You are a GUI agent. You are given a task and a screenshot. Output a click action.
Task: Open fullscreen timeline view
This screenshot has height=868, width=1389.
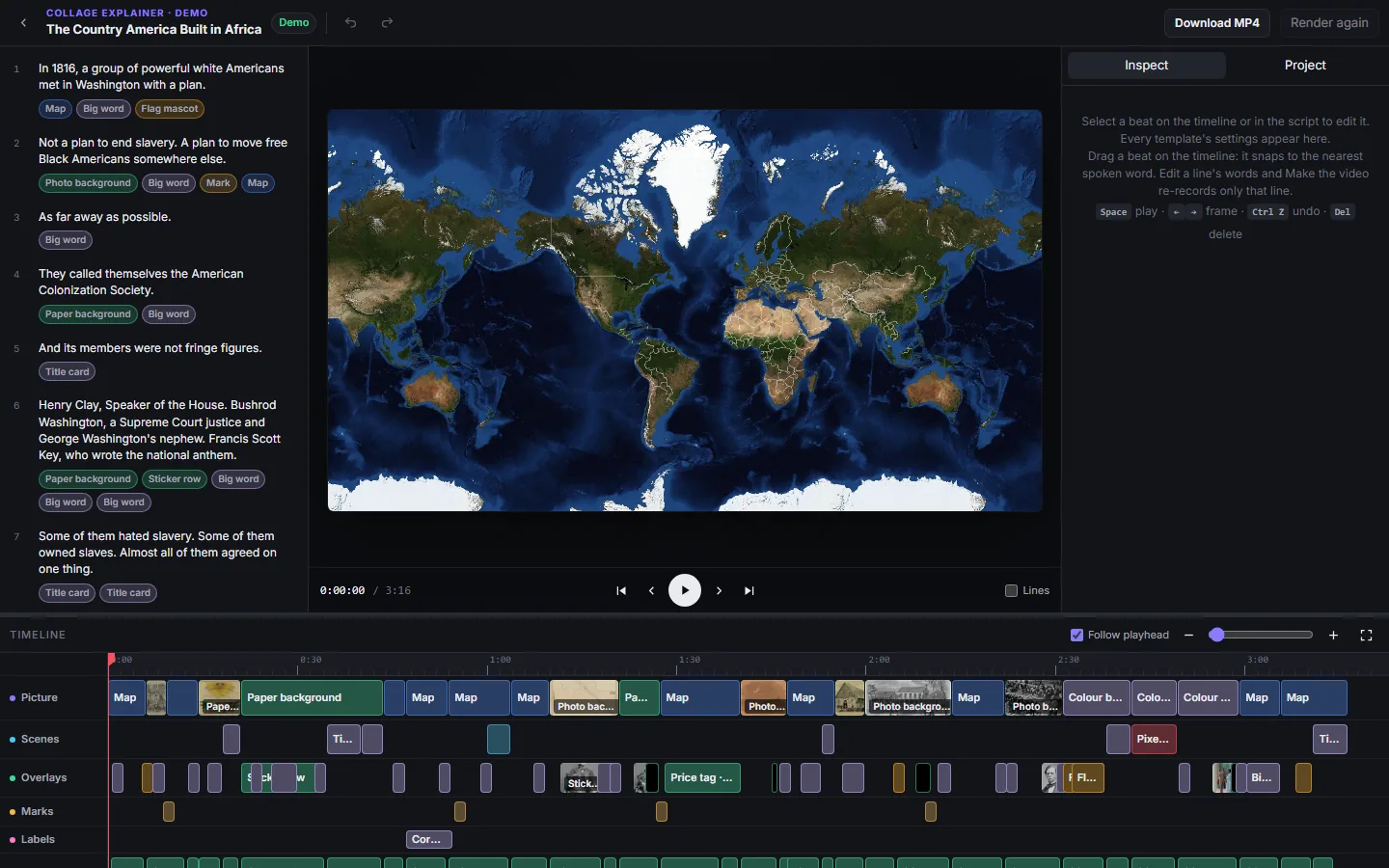[1366, 635]
